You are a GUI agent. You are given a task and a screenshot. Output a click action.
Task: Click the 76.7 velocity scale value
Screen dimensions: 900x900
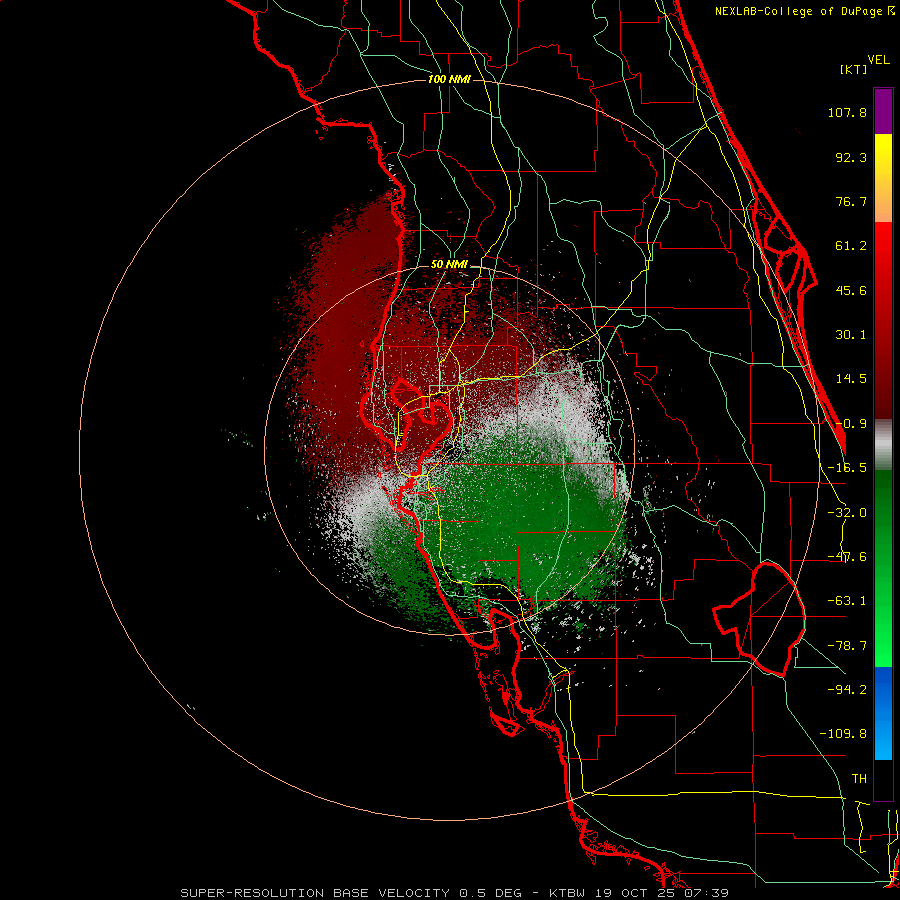pyautogui.click(x=851, y=201)
